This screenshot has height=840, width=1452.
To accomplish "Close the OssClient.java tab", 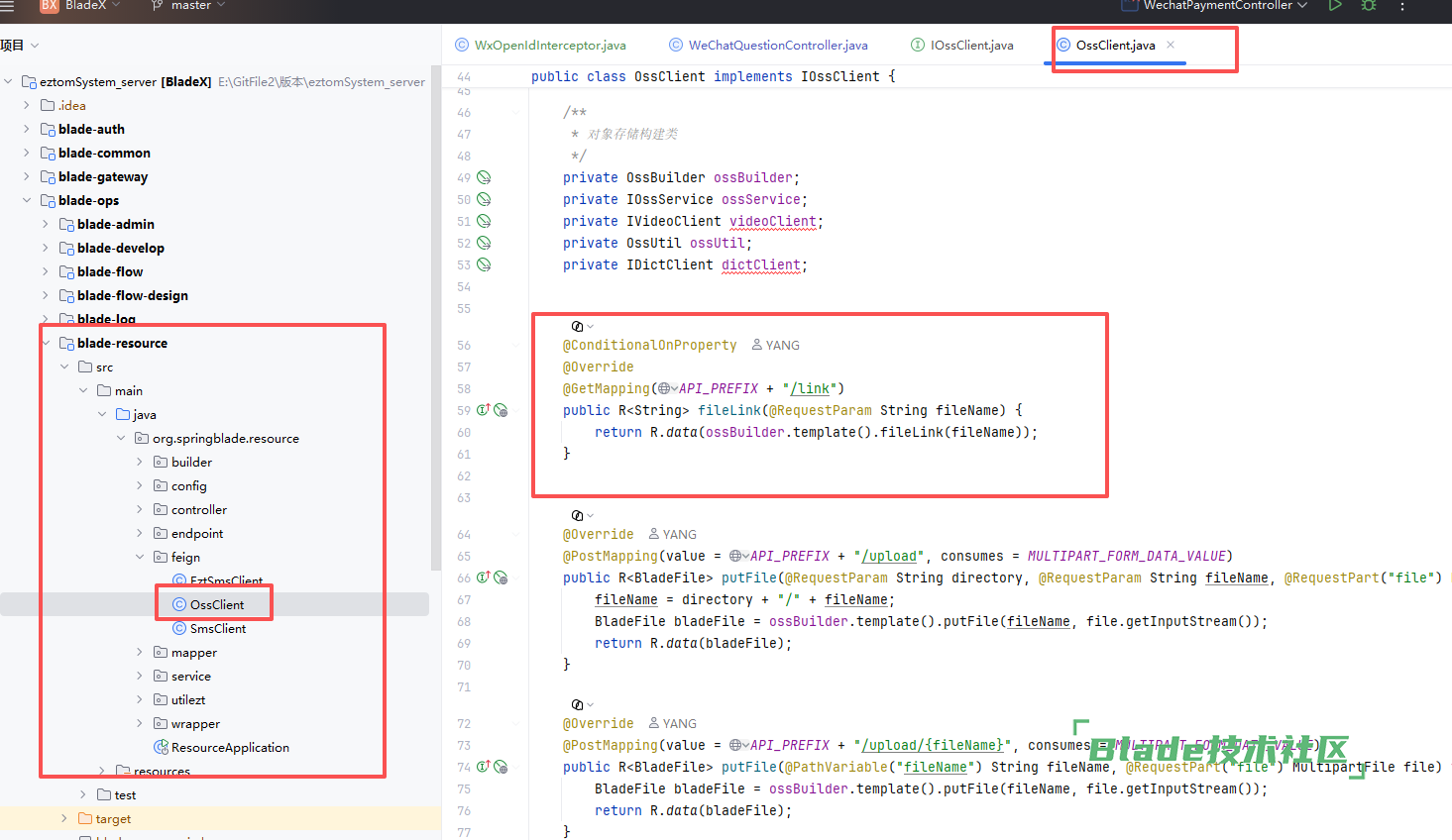I will 1171,45.
